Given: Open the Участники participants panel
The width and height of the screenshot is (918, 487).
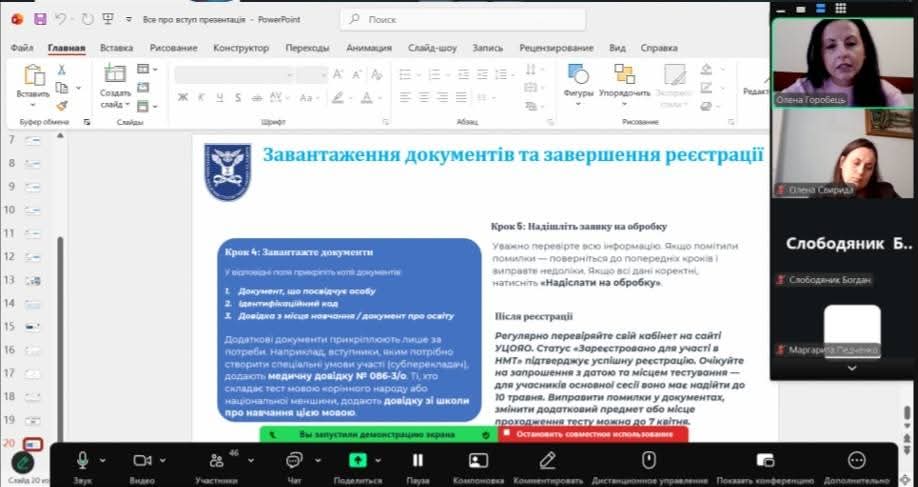Looking at the screenshot, I should tap(216, 460).
